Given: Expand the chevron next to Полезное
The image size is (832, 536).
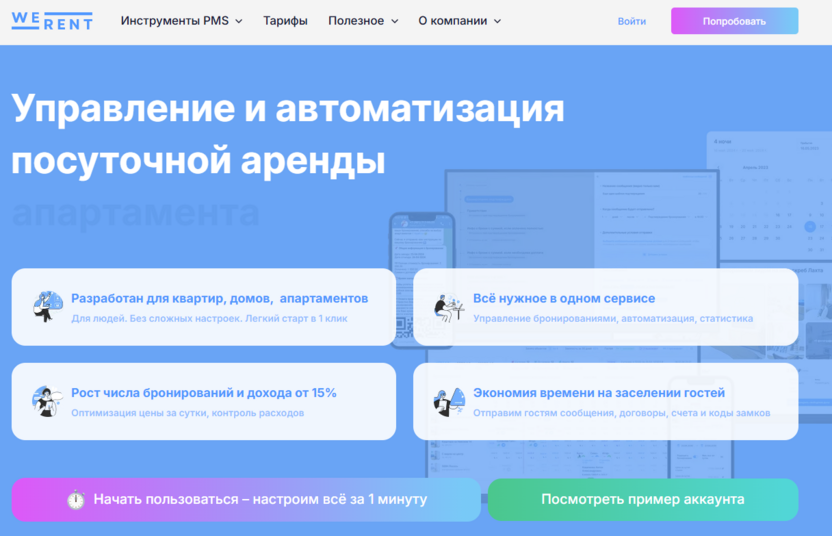Looking at the screenshot, I should tap(394, 21).
